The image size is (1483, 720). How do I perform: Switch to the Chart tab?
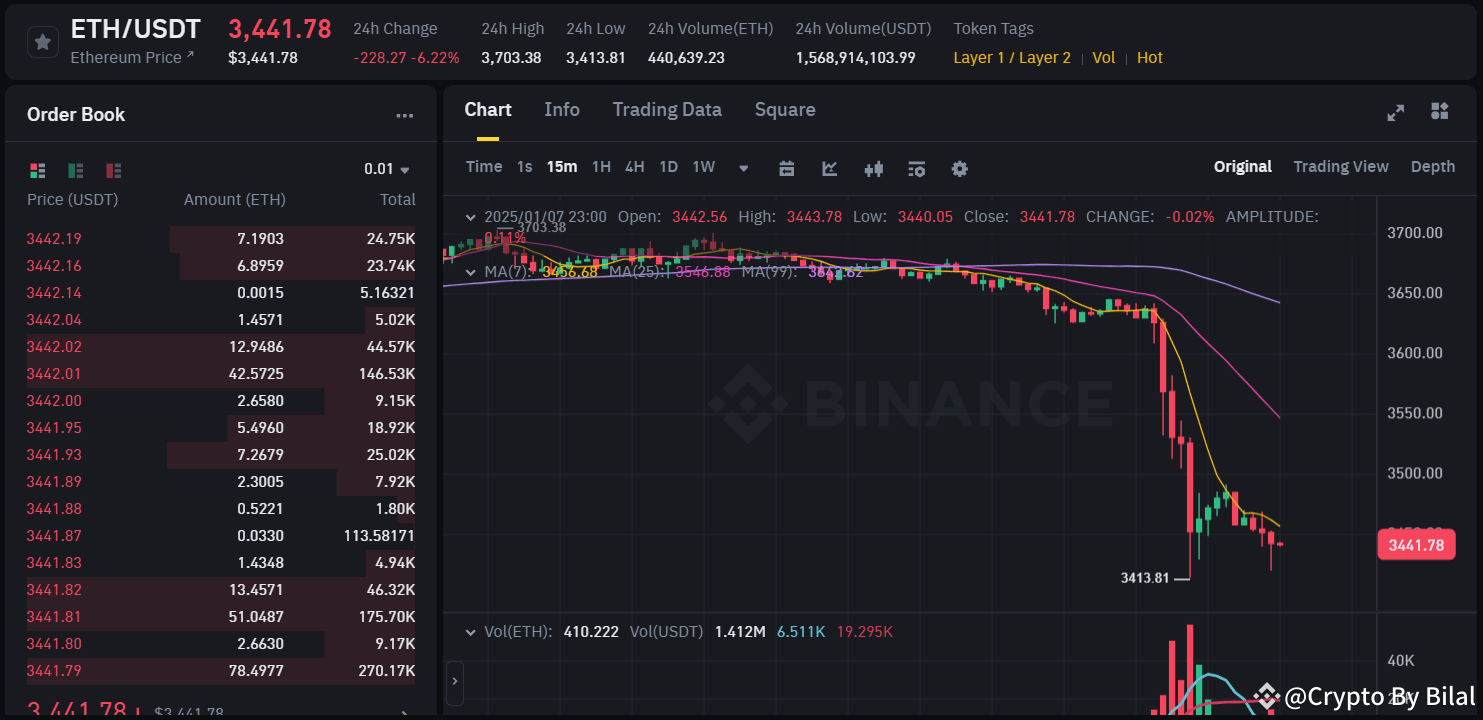pos(488,110)
